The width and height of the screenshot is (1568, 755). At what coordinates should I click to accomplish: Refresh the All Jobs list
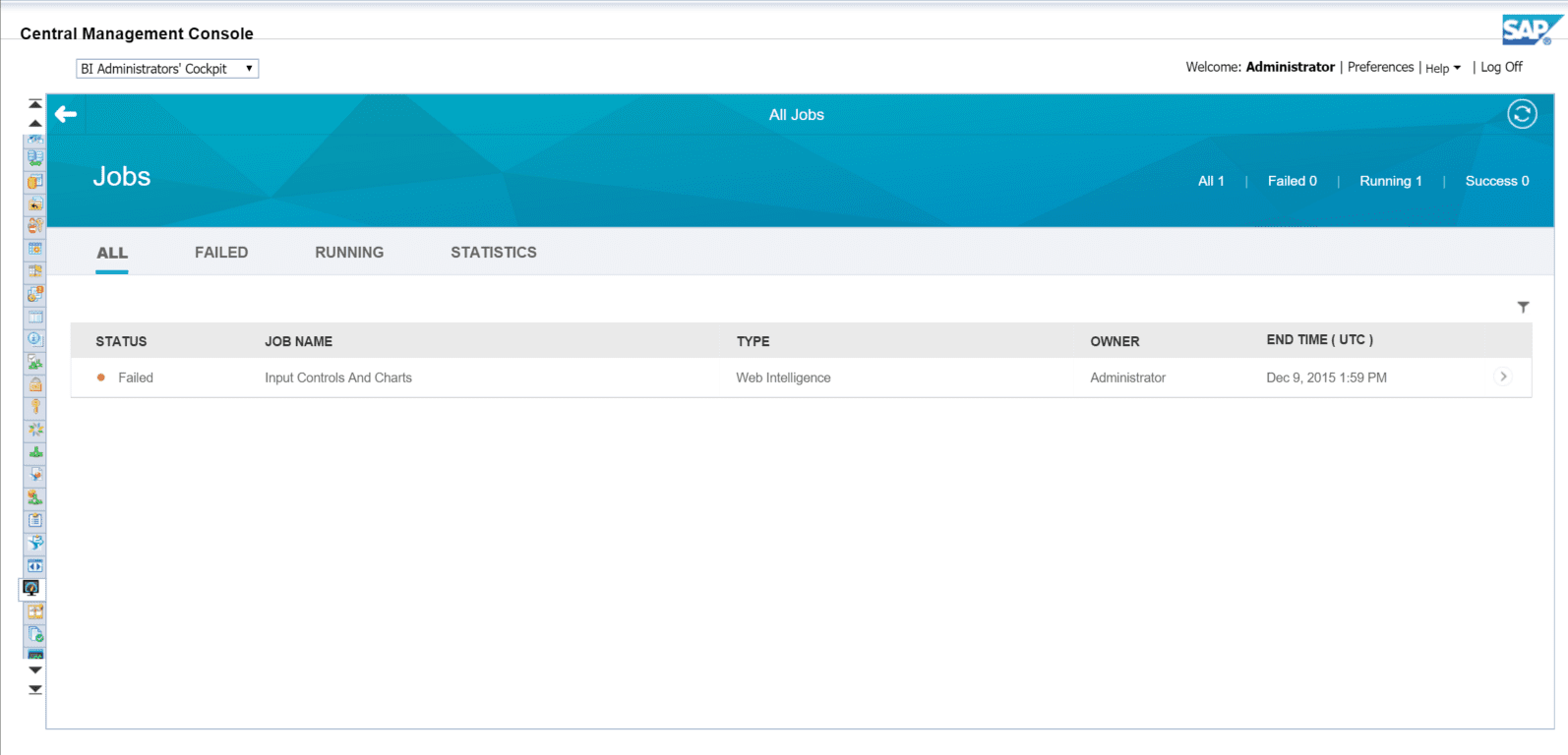pos(1522,114)
